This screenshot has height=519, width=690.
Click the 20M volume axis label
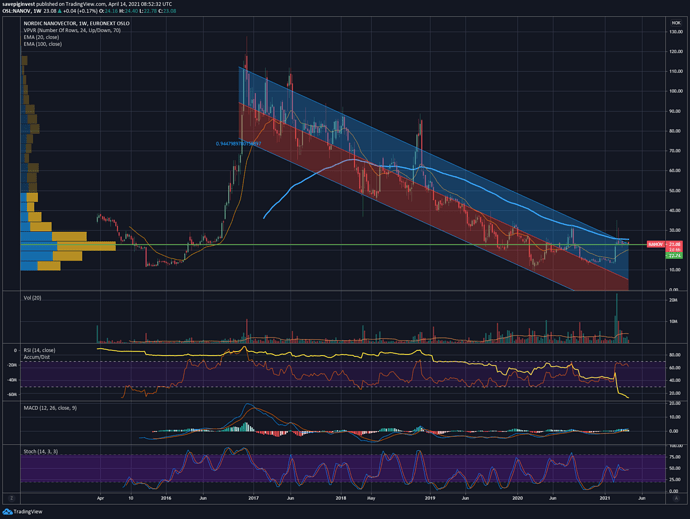pyautogui.click(x=673, y=300)
